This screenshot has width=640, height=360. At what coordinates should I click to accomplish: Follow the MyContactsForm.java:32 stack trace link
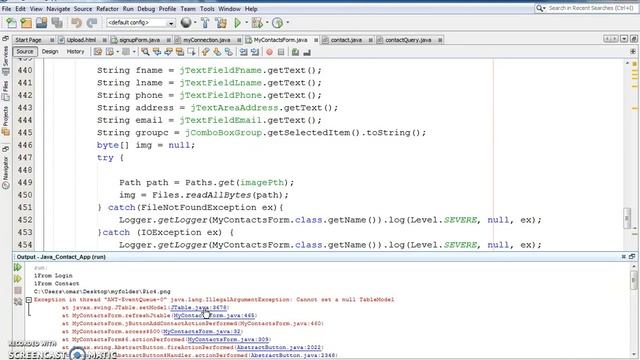pyautogui.click(x=202, y=331)
